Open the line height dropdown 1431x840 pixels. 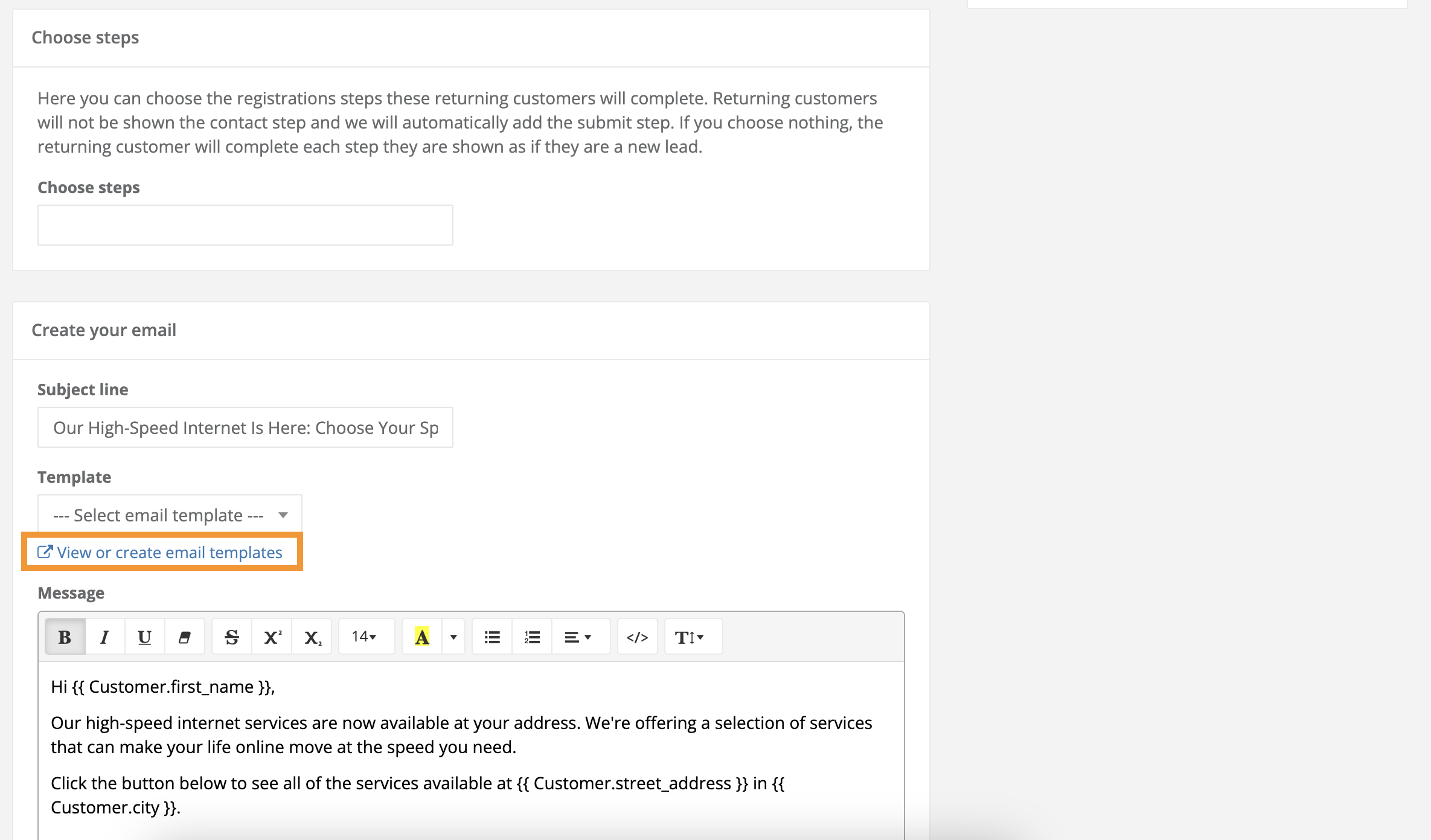[691, 636]
